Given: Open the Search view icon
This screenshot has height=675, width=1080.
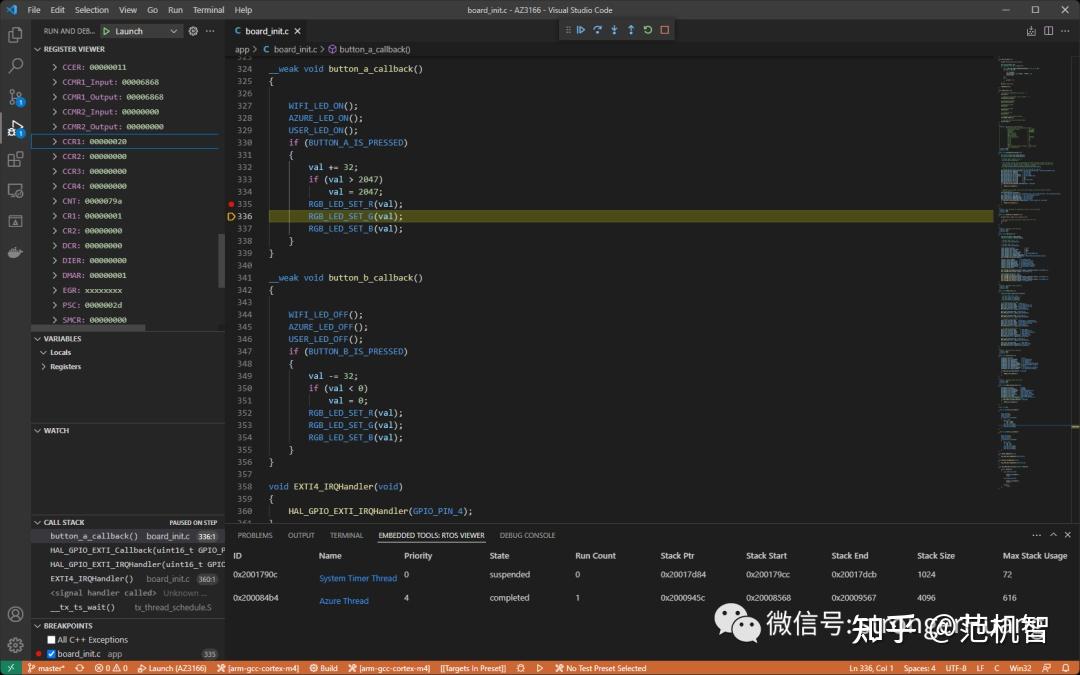Looking at the screenshot, I should (x=15, y=65).
